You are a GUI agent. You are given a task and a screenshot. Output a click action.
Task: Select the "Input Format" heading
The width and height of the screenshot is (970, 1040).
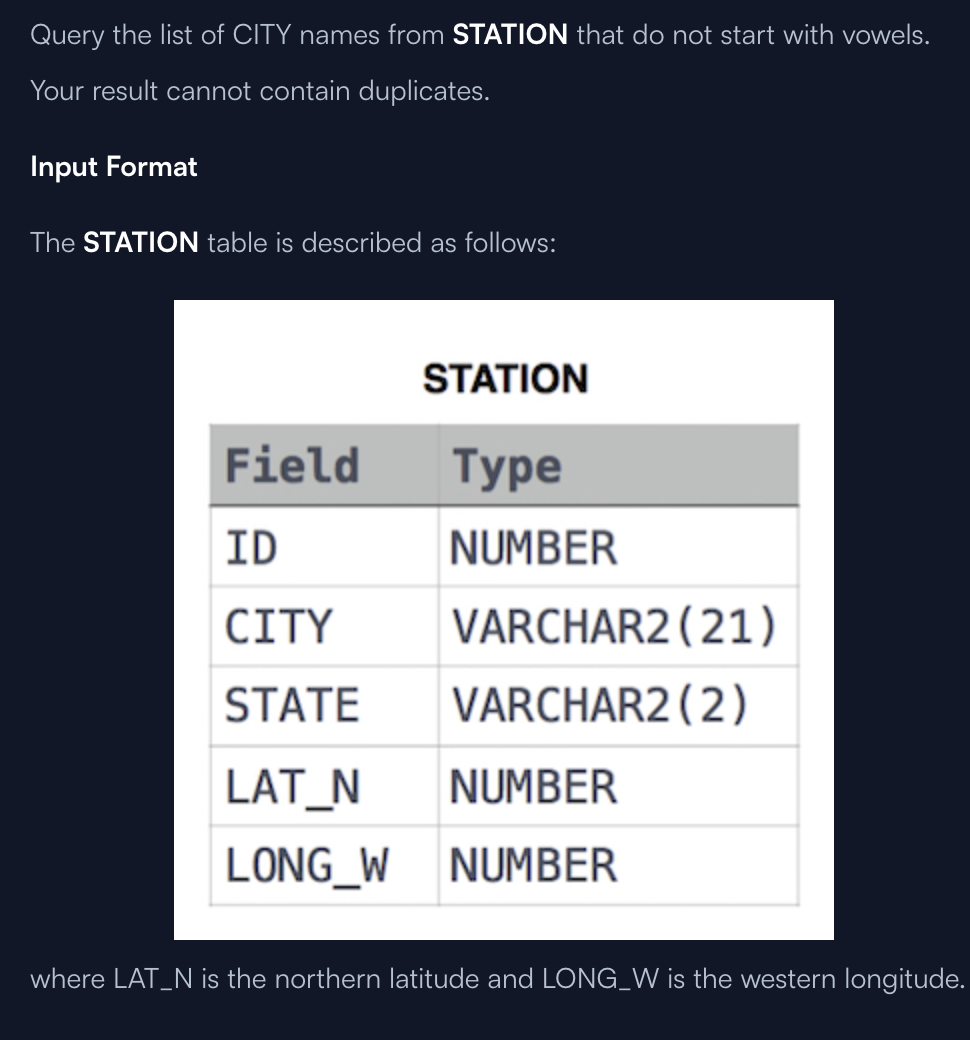coord(114,166)
